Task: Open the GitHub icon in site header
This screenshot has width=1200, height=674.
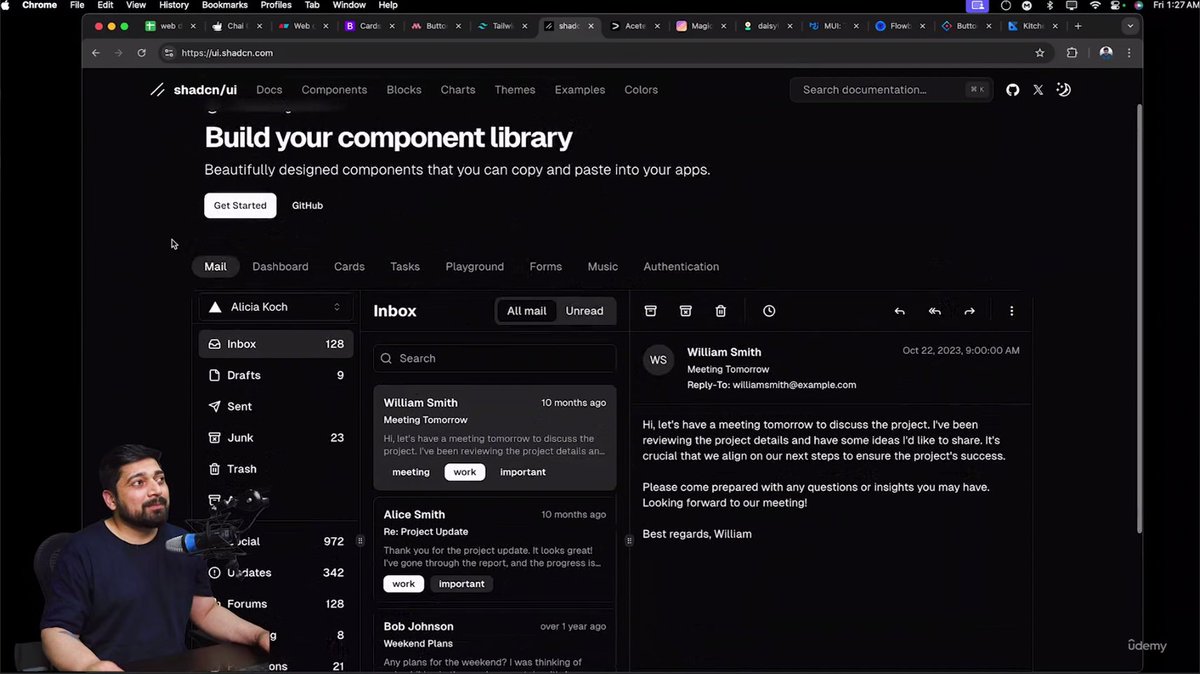Action: (1012, 90)
